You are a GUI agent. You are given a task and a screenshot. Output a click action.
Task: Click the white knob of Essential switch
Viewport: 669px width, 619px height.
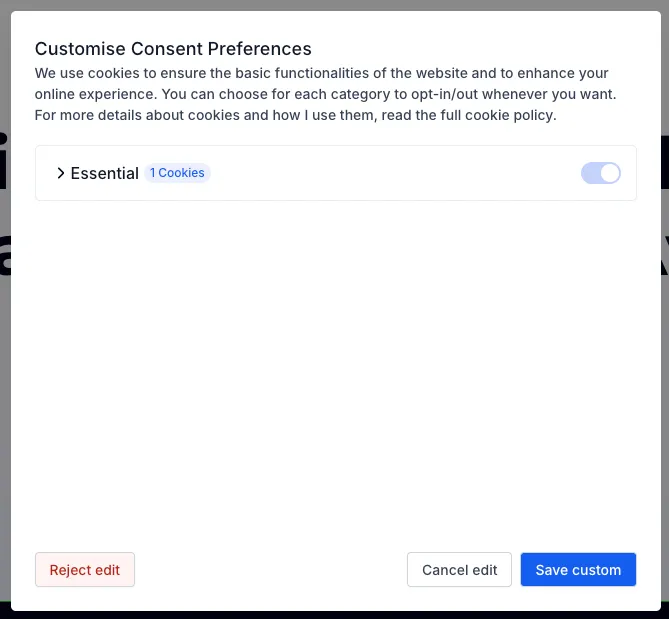click(610, 173)
